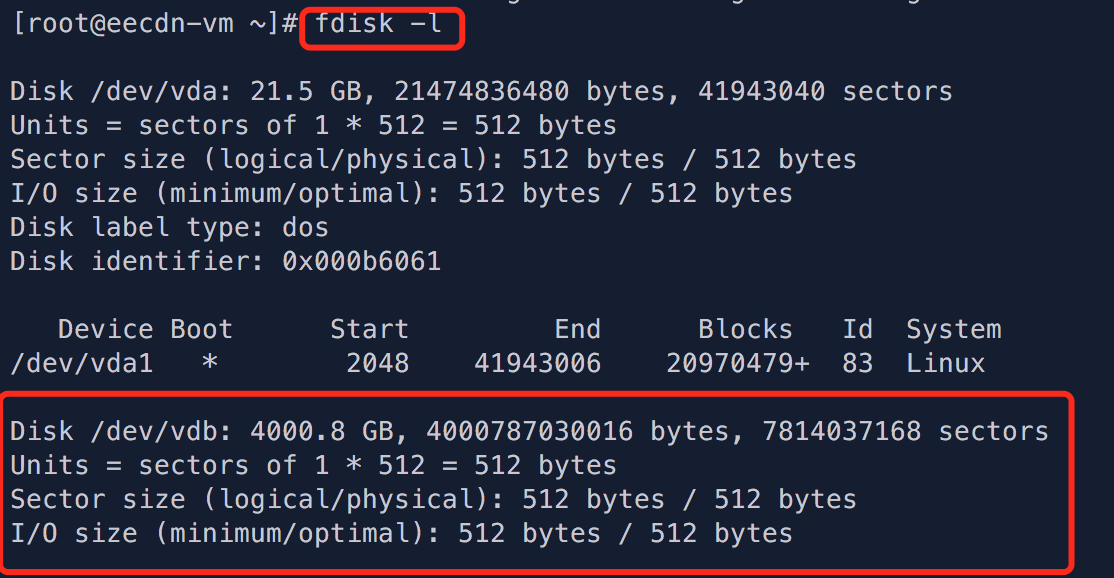Screen dimensions: 1114x578
Task: Click the 7814037168 sectors value
Action: 905,432
